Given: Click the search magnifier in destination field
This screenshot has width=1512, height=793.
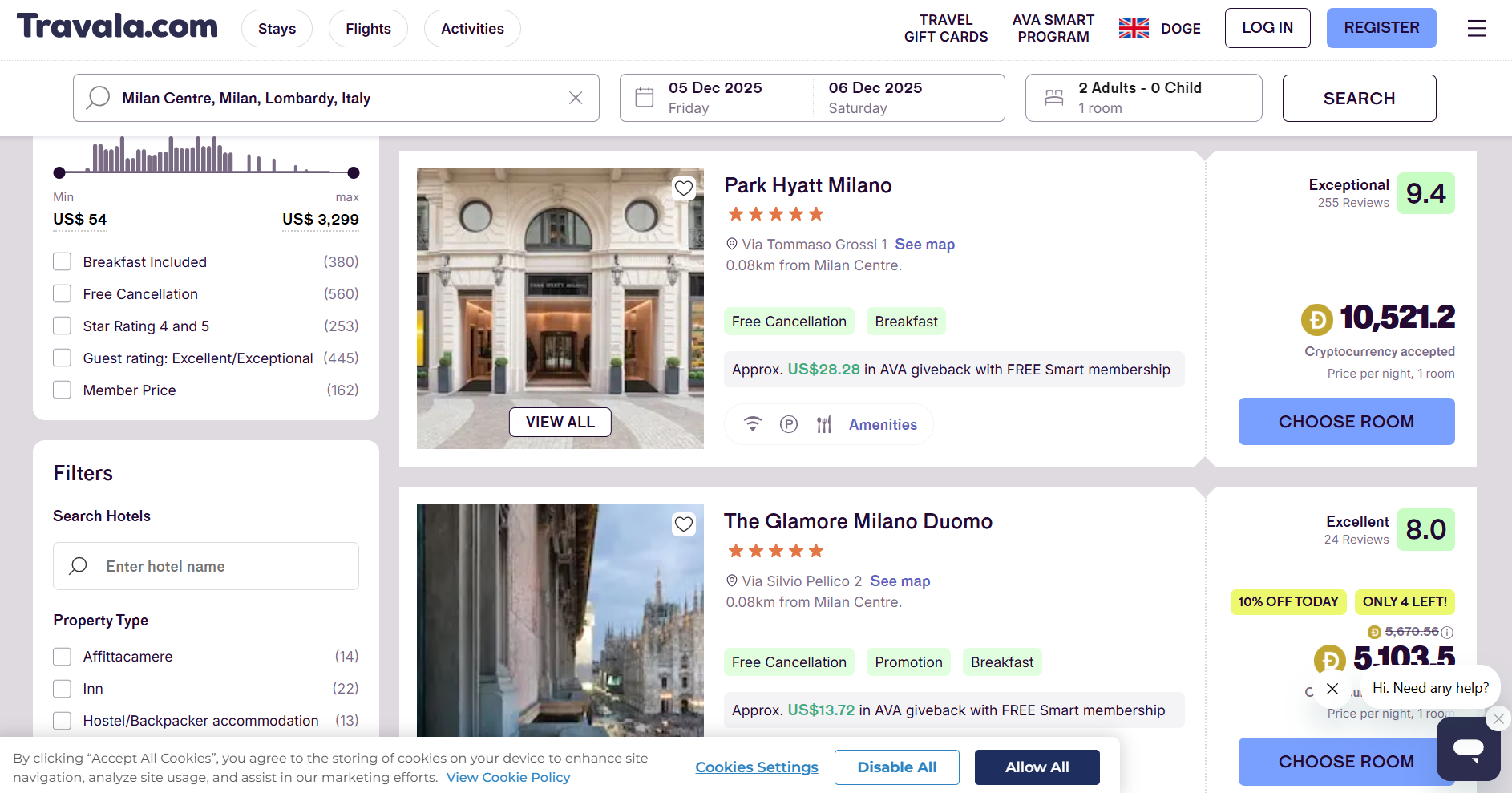Looking at the screenshot, I should [x=99, y=98].
